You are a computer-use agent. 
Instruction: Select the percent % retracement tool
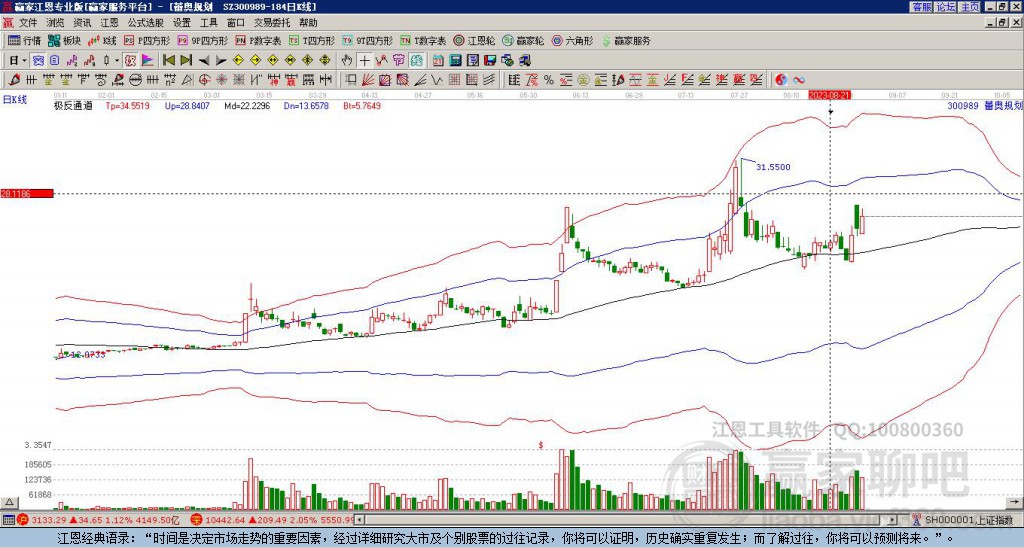(x=549, y=80)
